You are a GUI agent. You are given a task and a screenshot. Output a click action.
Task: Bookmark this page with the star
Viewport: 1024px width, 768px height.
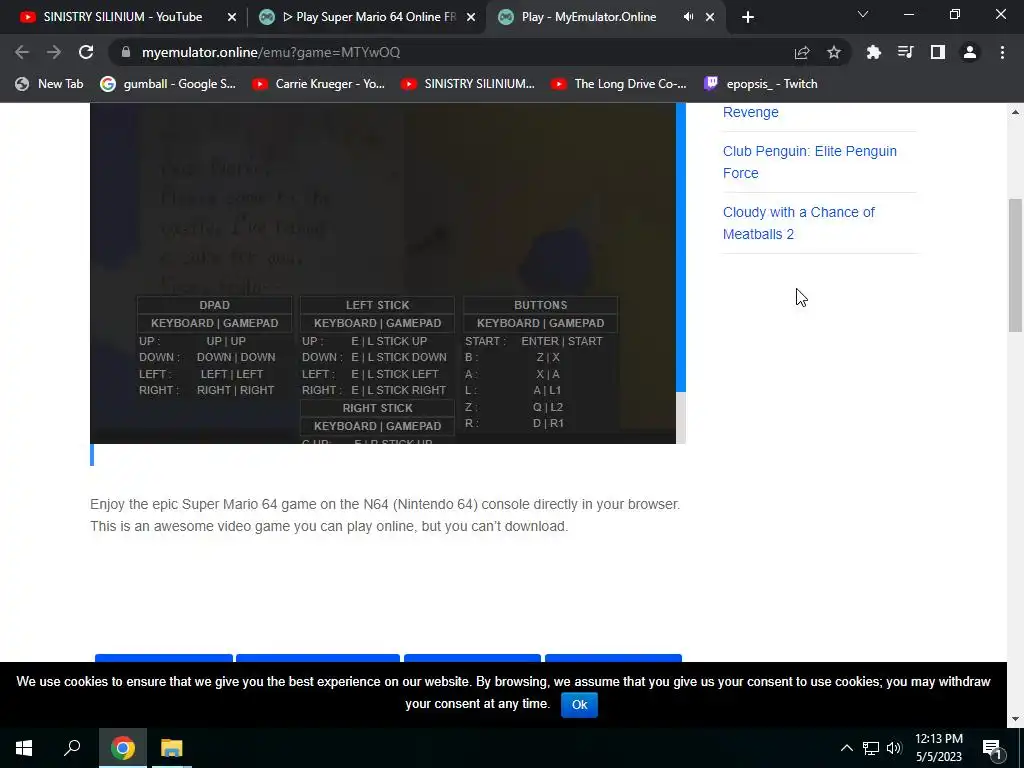[834, 52]
